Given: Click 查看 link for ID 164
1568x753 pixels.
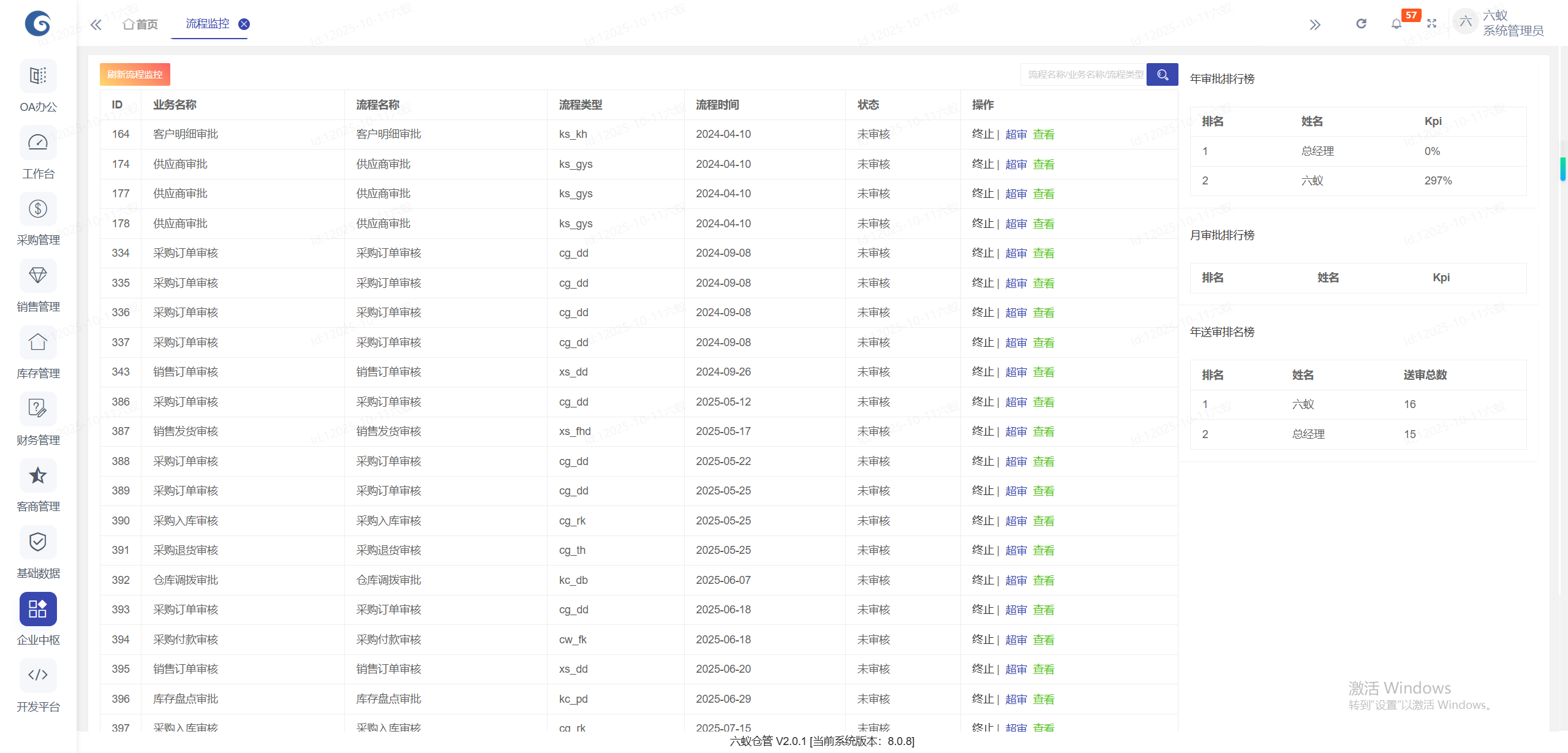Looking at the screenshot, I should (x=1043, y=134).
